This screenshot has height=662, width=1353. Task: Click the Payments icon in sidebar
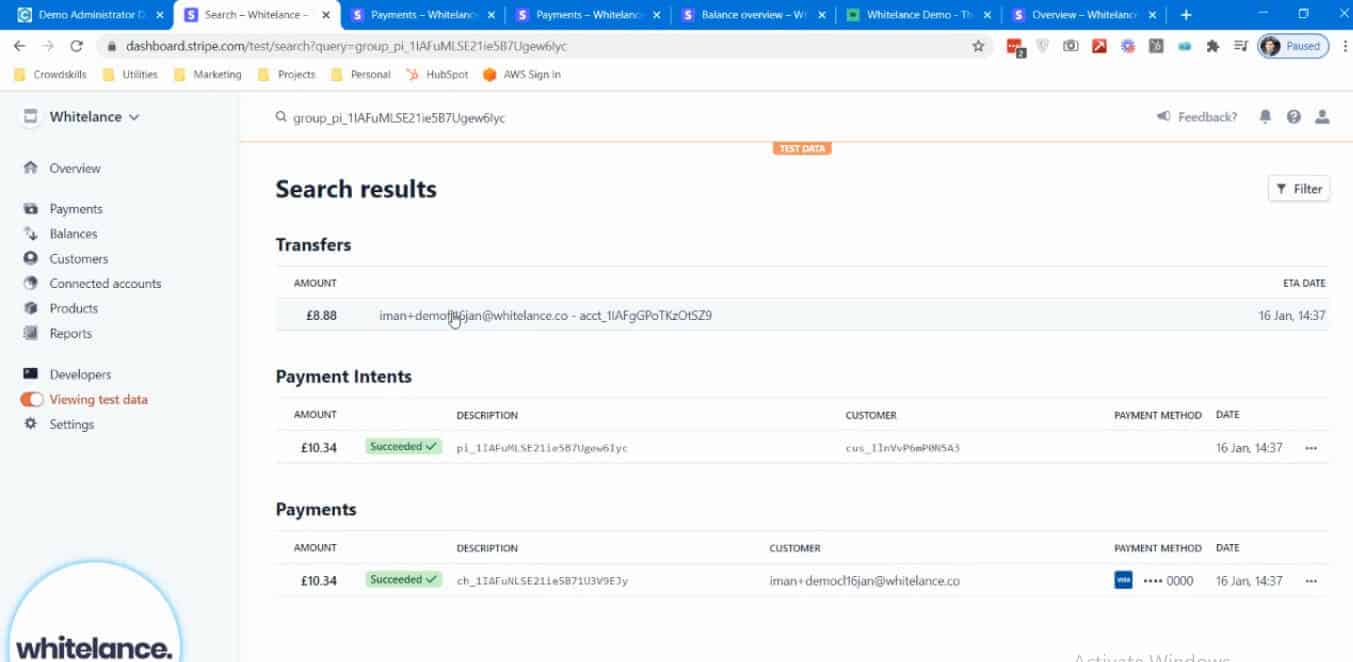tap(30, 209)
